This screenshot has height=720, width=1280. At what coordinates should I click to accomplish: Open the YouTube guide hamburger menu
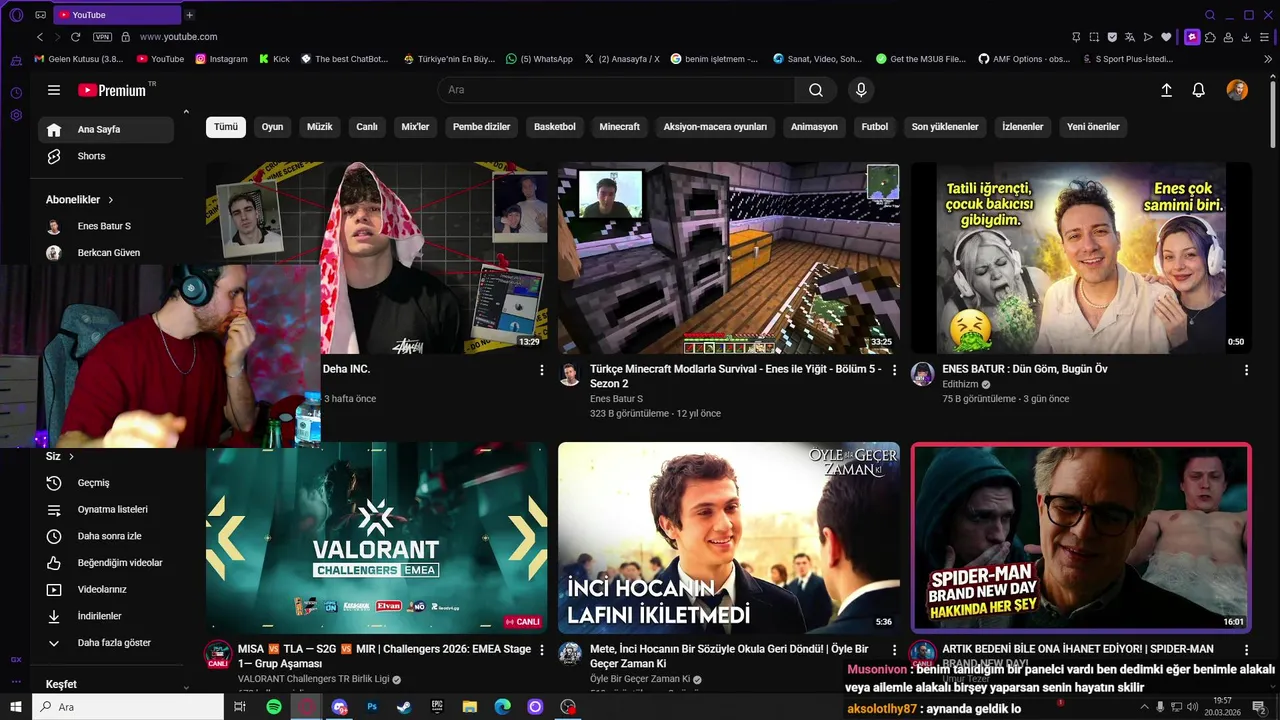pyautogui.click(x=54, y=90)
